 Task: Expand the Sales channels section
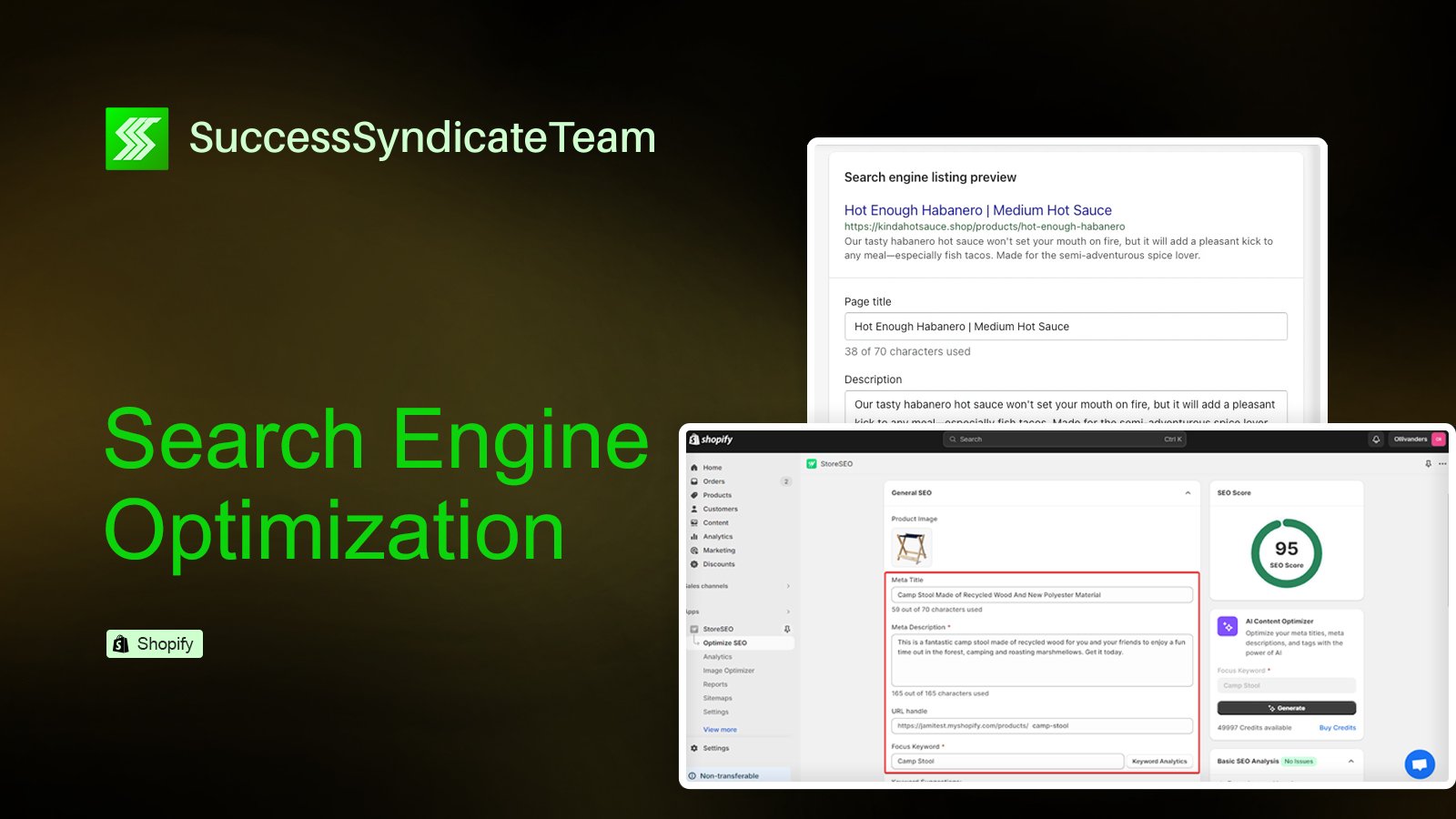pos(788,586)
